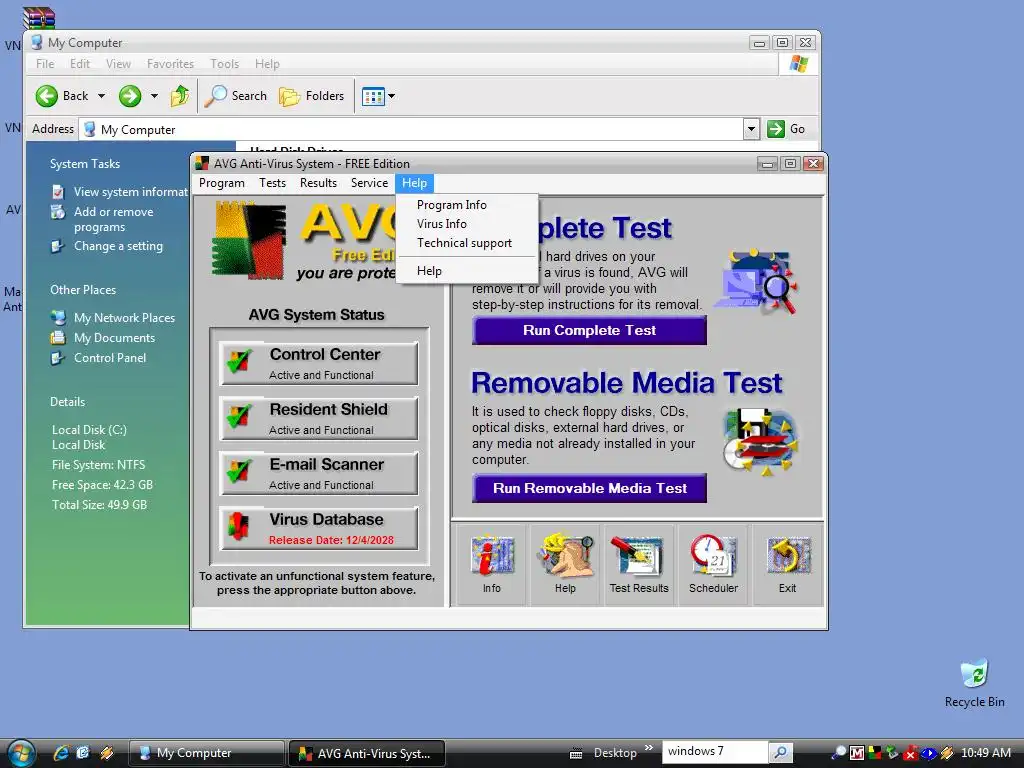Open Favorites menu in My Computer
1024x768 pixels.
point(170,64)
